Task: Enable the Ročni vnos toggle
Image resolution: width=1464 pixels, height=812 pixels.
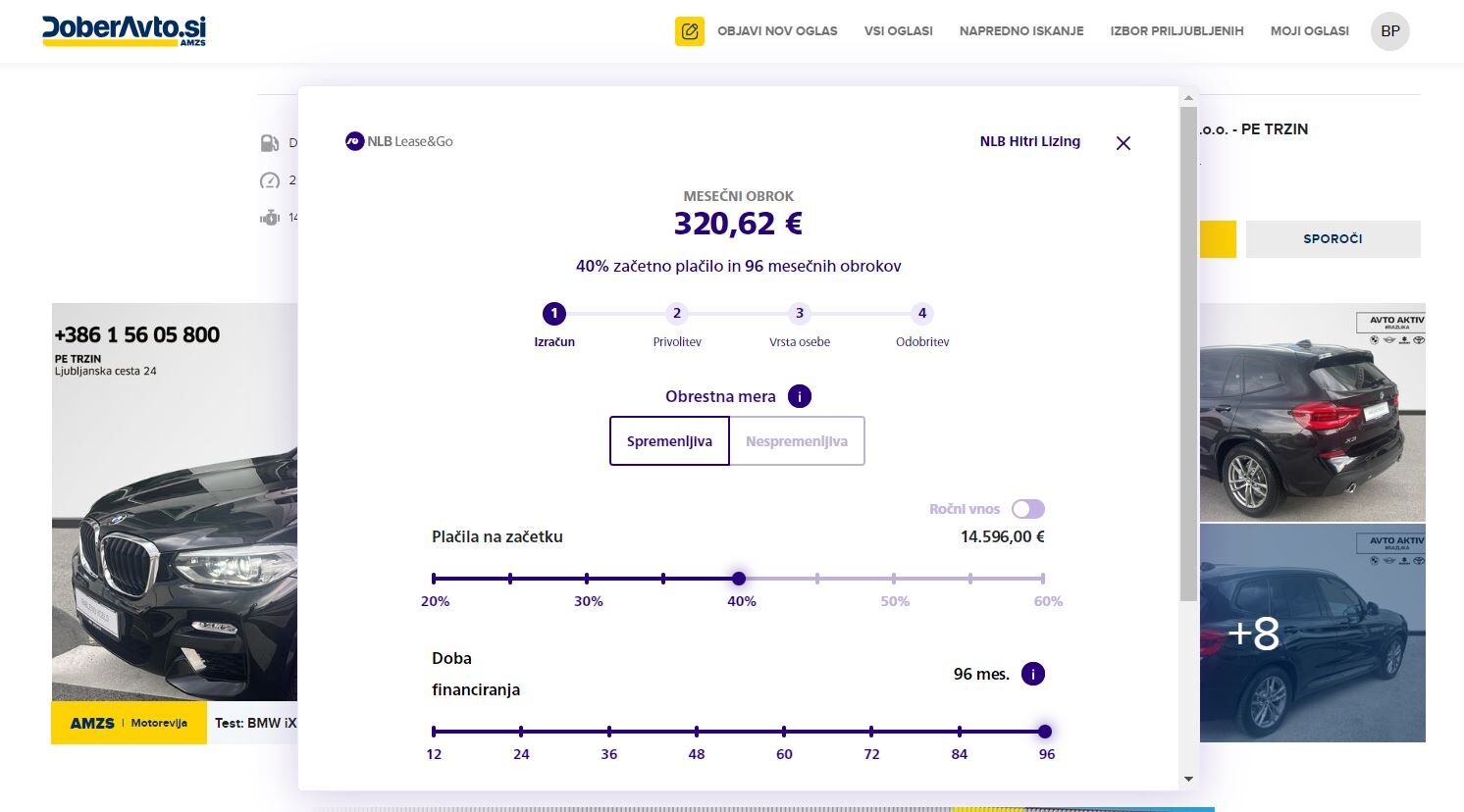Action: click(1028, 509)
